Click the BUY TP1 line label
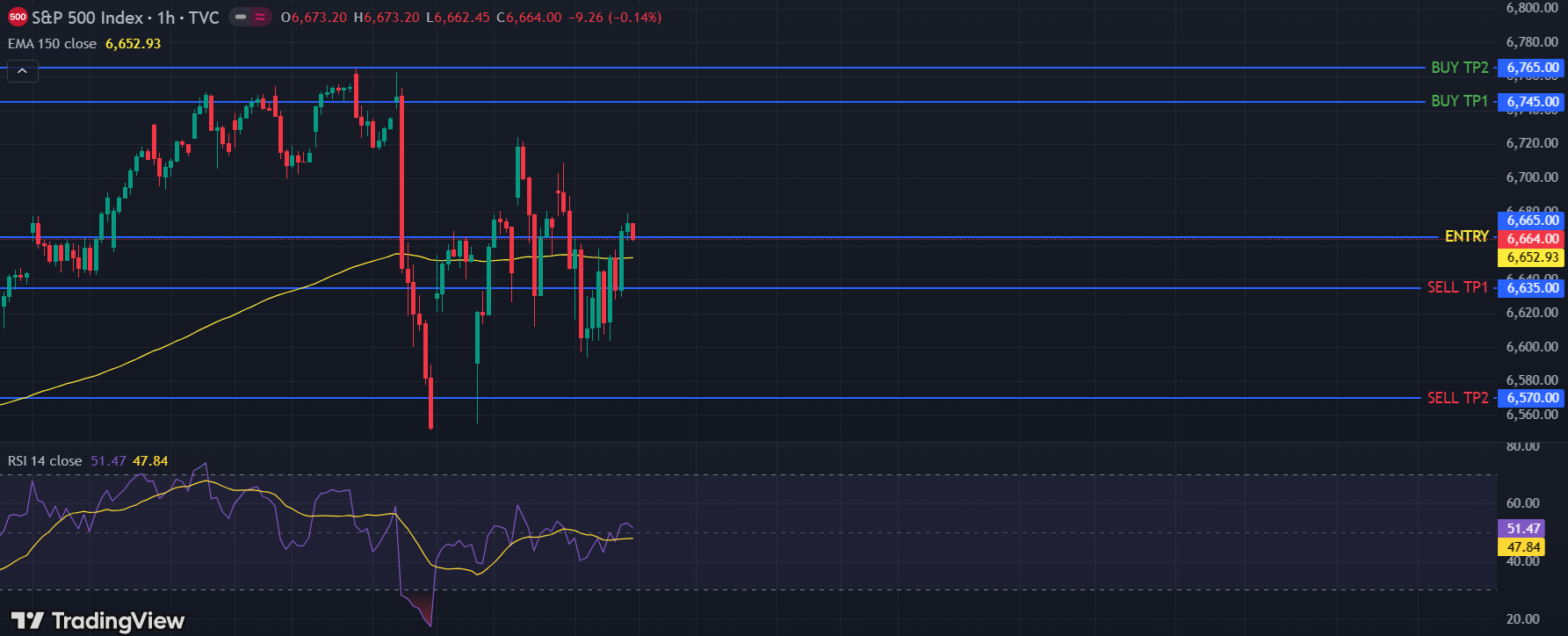 tap(1459, 102)
